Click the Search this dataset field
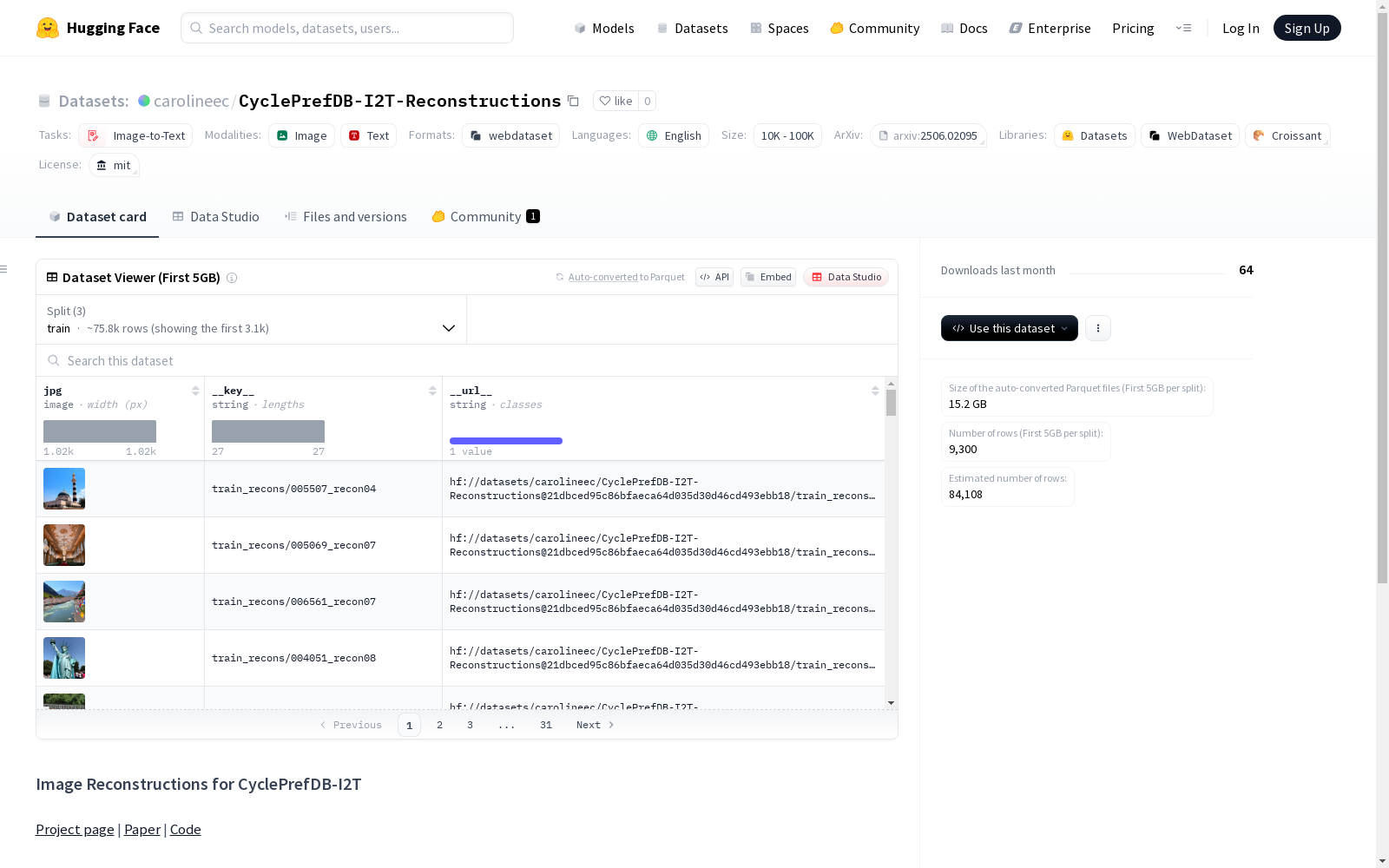The height and width of the screenshot is (868, 1389). (467, 360)
